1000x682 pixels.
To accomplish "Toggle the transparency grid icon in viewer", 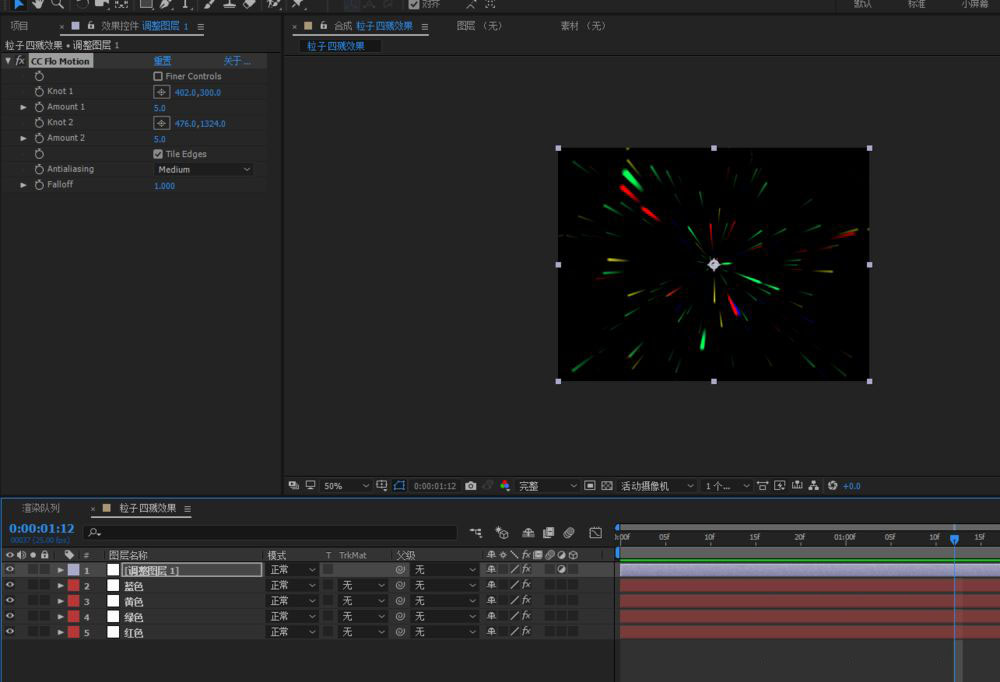I will [607, 486].
